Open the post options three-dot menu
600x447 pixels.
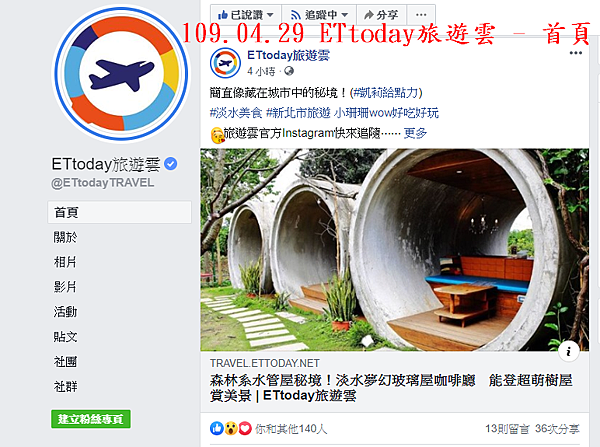coord(576,53)
